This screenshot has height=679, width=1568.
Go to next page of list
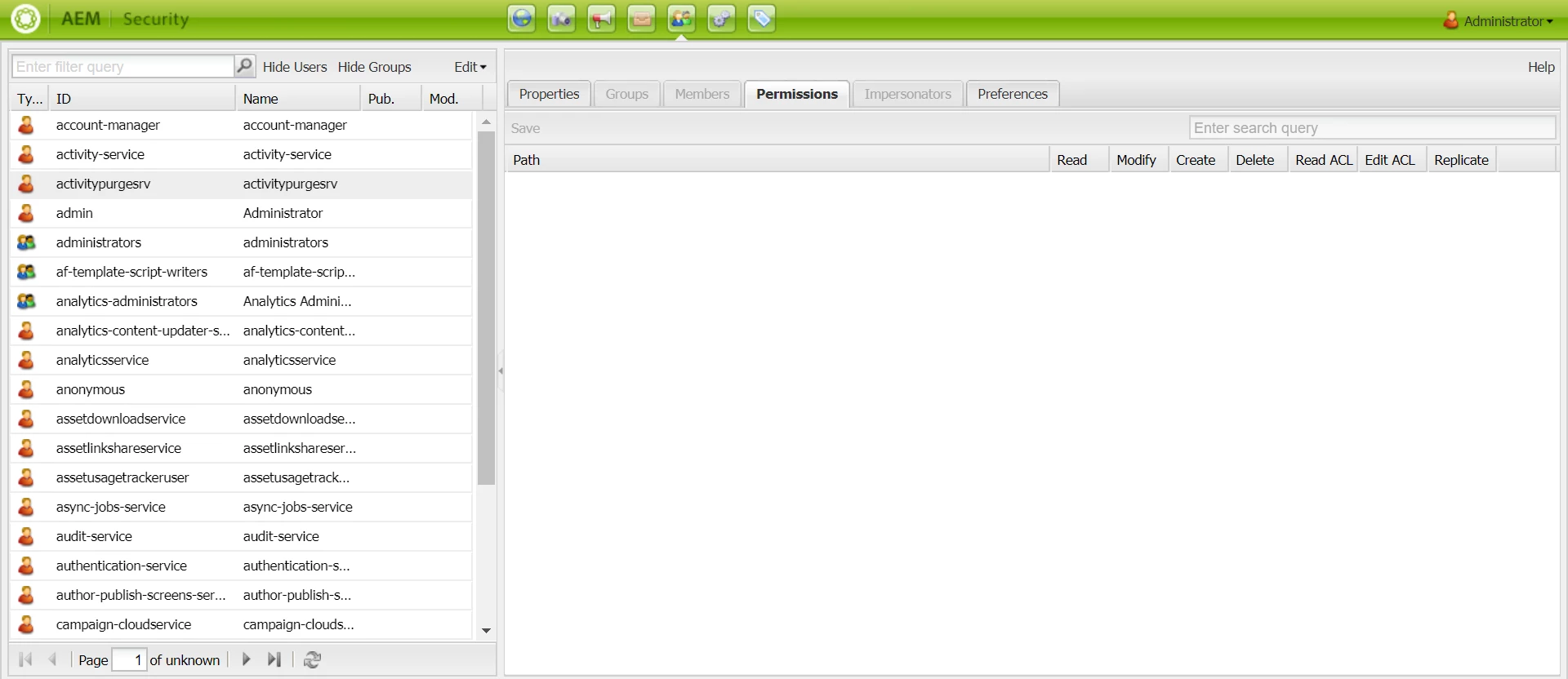246,659
